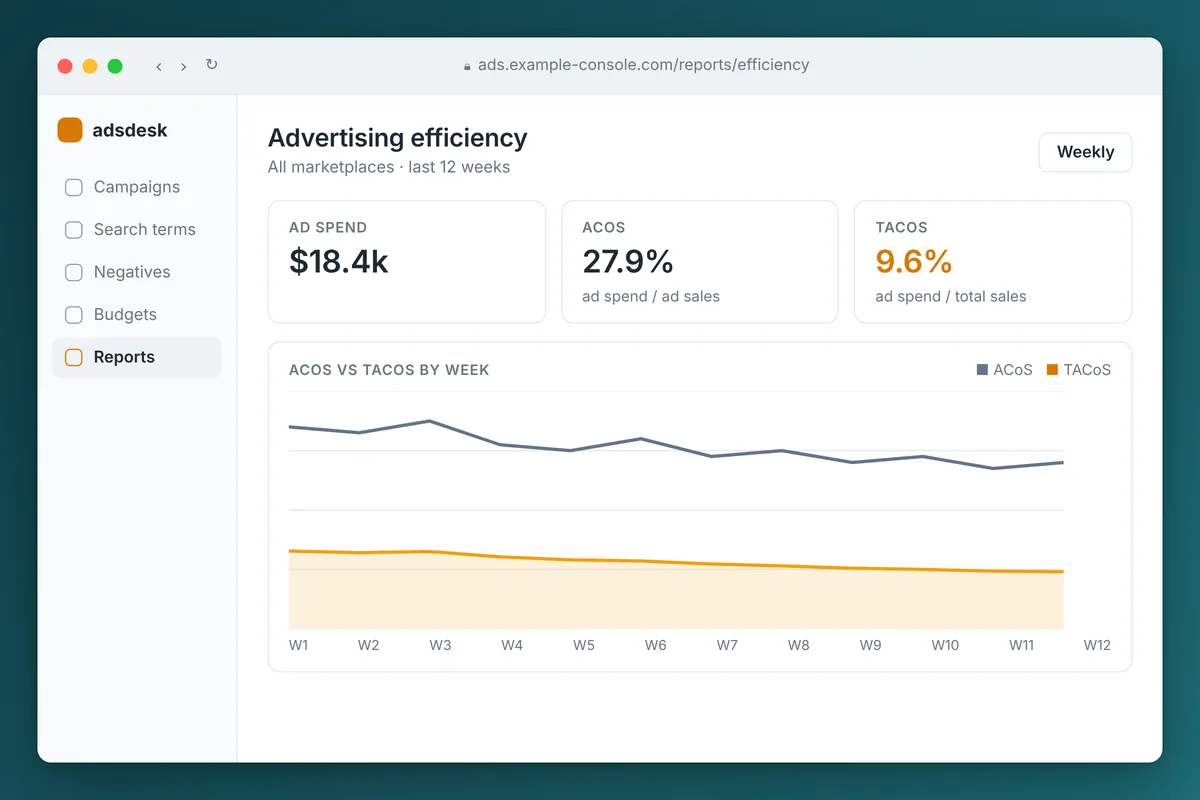This screenshot has height=800, width=1200.
Task: Go to the Negatives page
Action: 137,272
